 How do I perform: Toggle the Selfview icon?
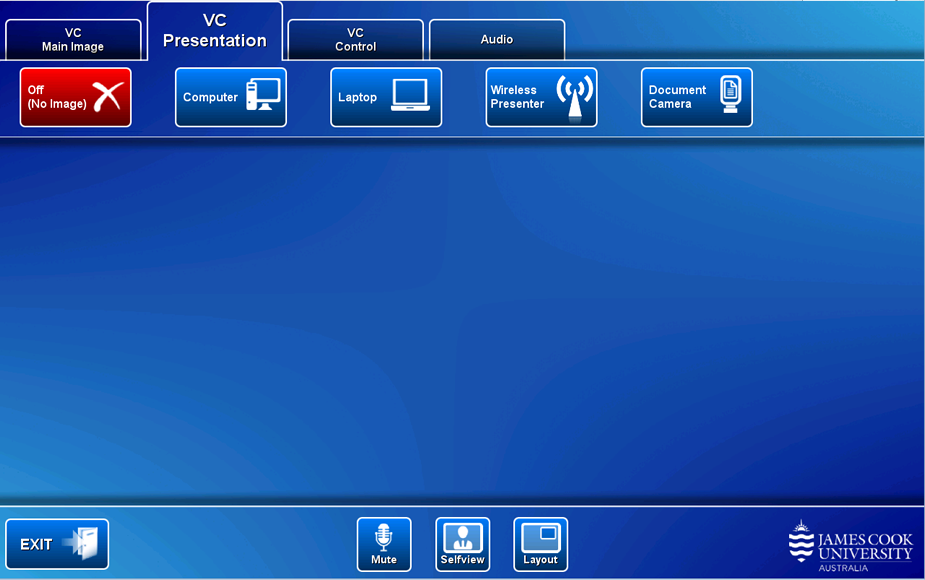462,545
